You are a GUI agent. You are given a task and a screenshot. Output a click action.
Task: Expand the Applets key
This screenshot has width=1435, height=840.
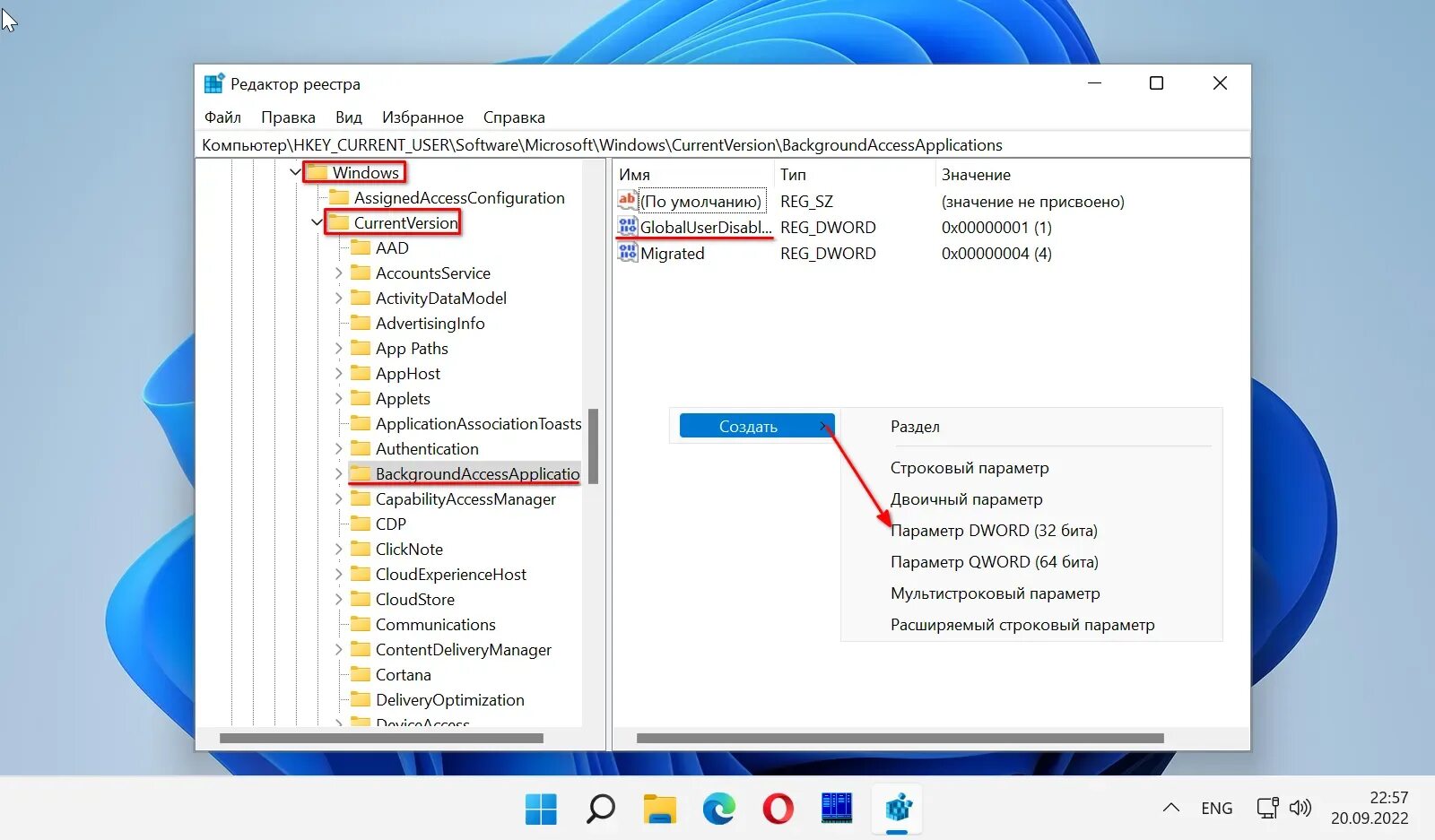tap(338, 398)
